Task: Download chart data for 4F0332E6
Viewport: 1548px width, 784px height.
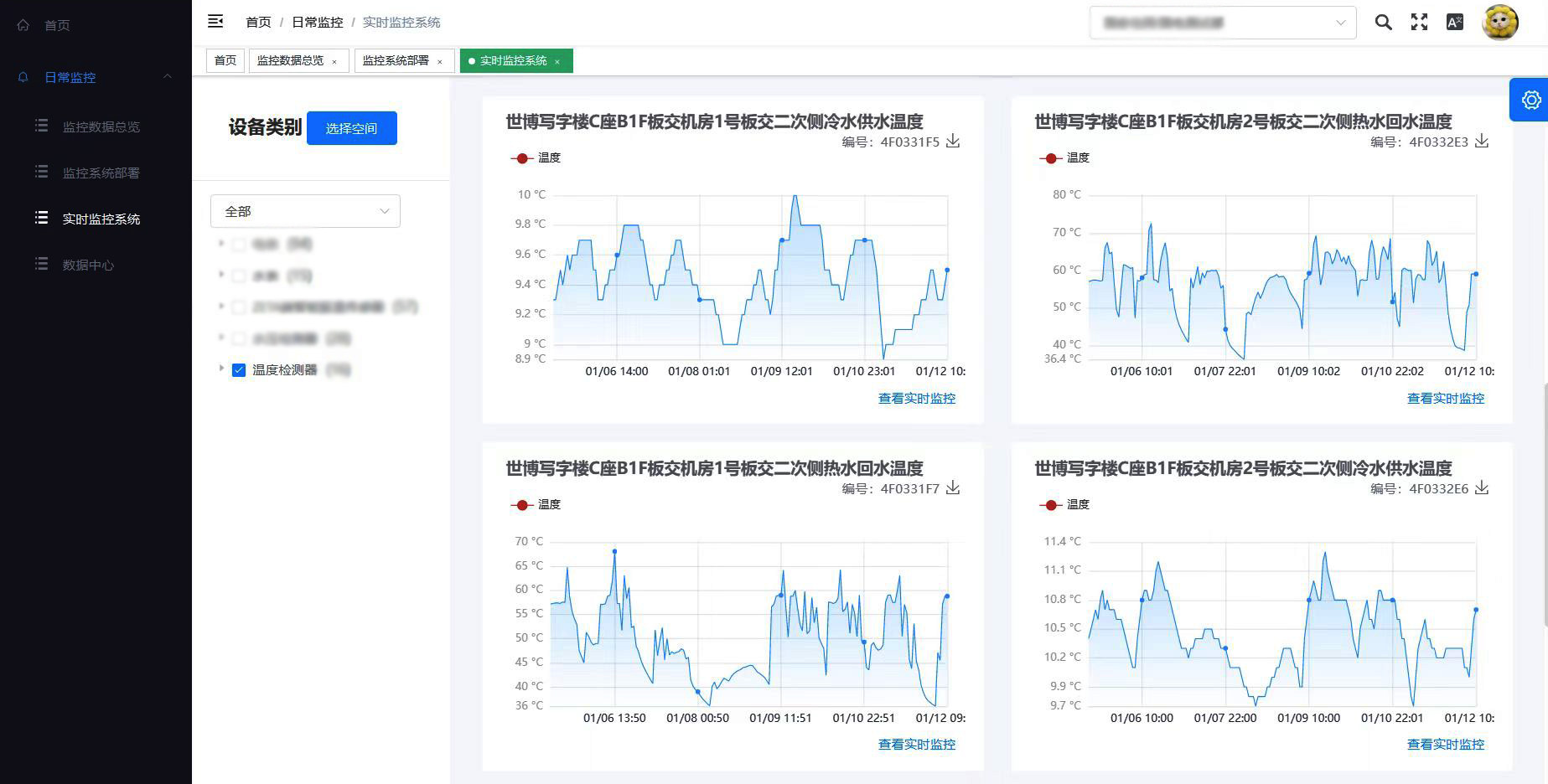Action: pos(1482,487)
